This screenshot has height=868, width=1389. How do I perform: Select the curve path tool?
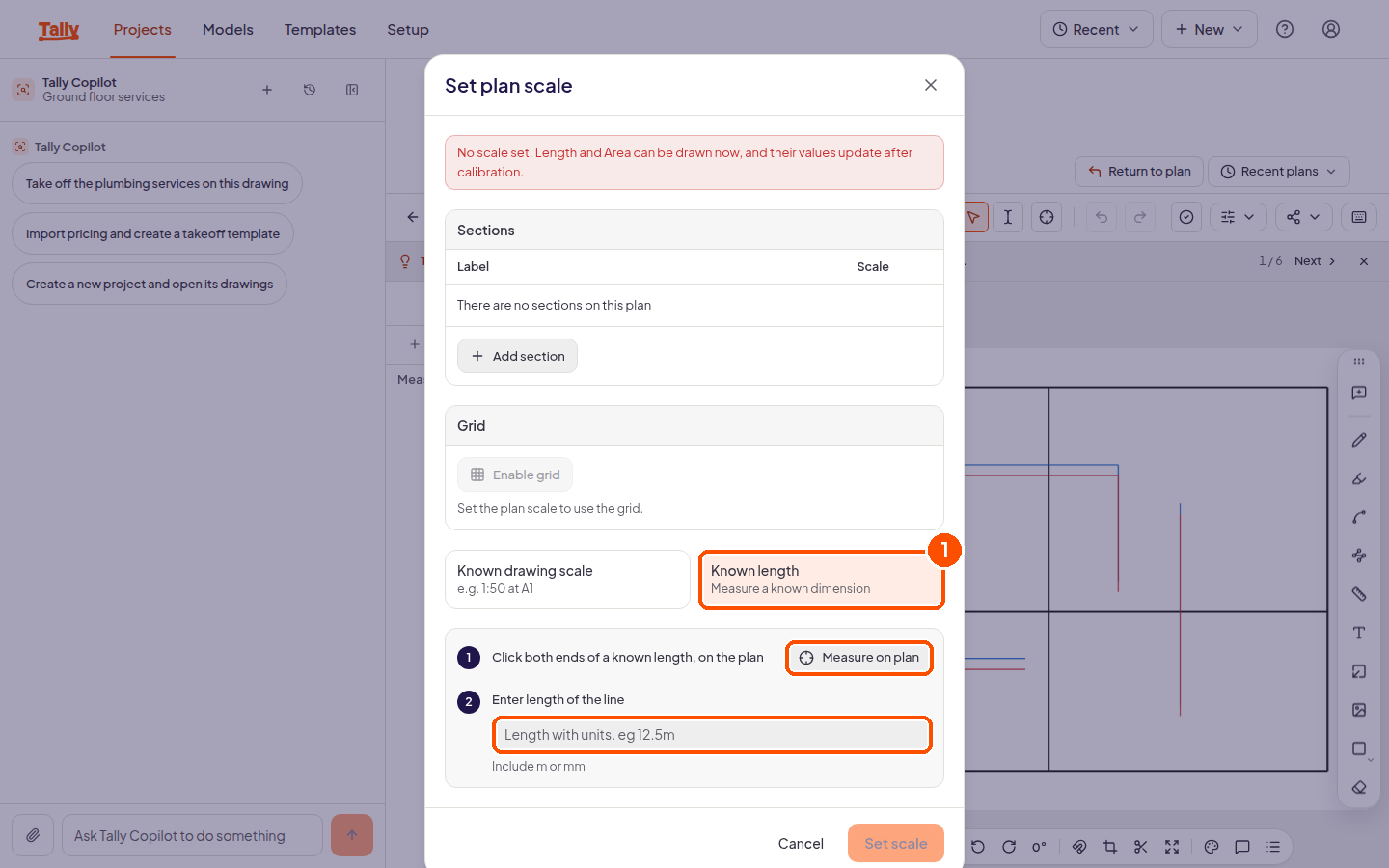point(1359,517)
